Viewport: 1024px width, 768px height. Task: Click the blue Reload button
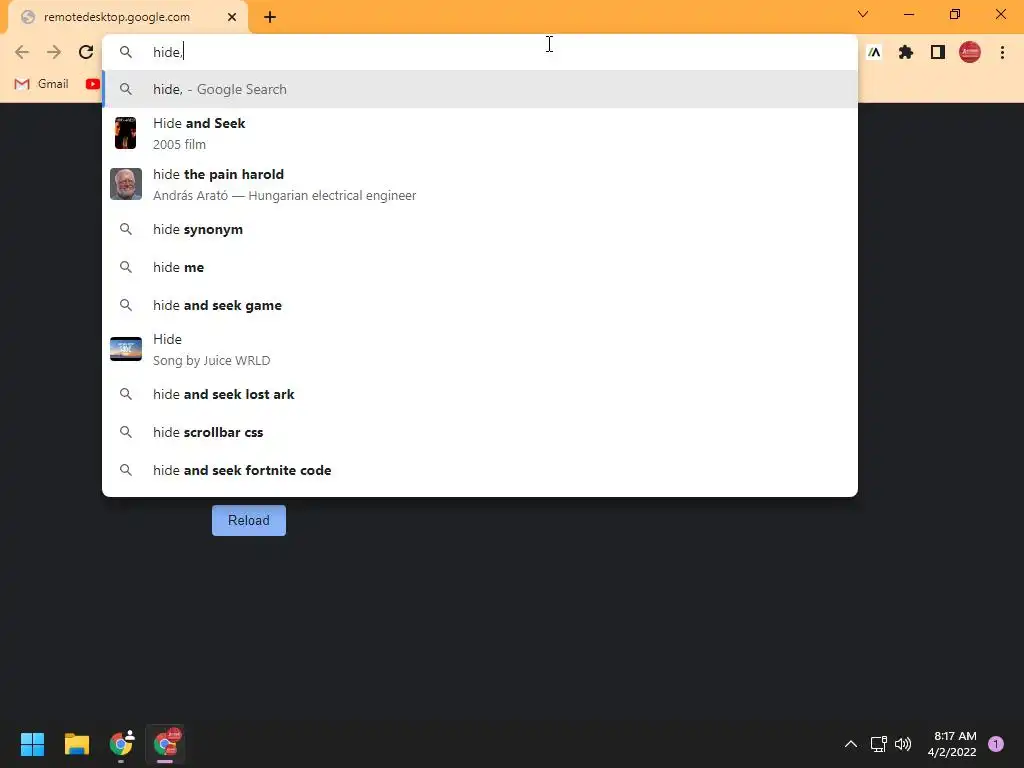click(249, 520)
